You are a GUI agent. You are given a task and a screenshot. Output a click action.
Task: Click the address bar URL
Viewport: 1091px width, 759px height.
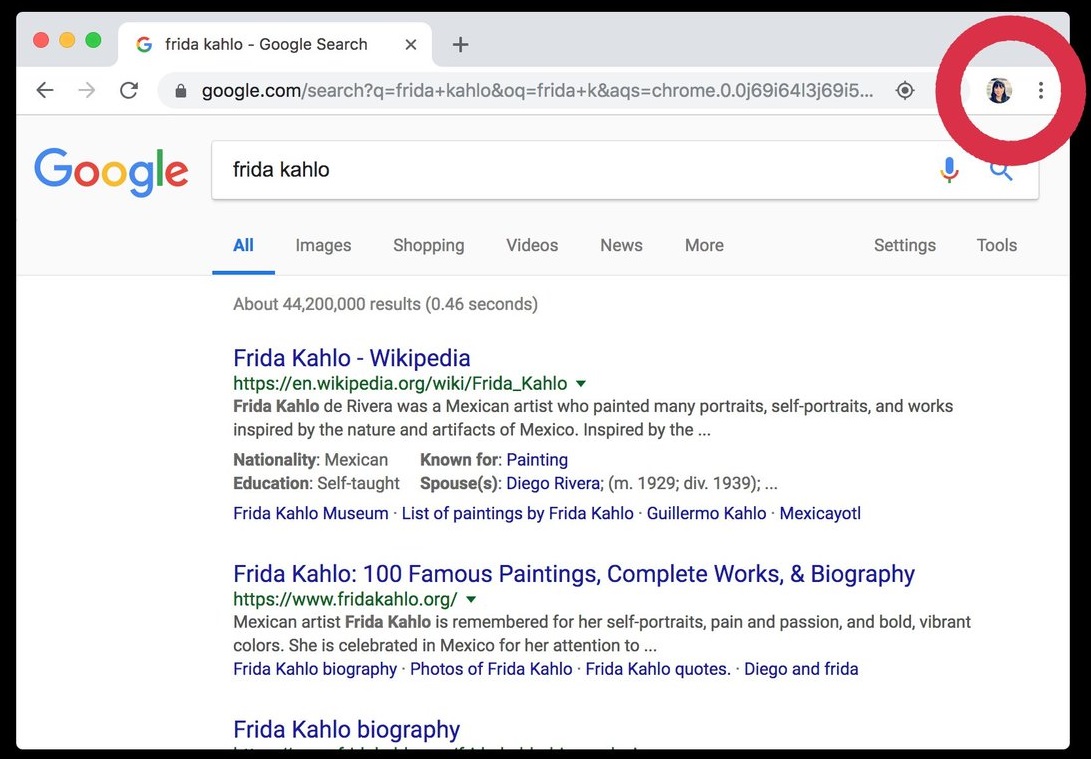[x=536, y=91]
